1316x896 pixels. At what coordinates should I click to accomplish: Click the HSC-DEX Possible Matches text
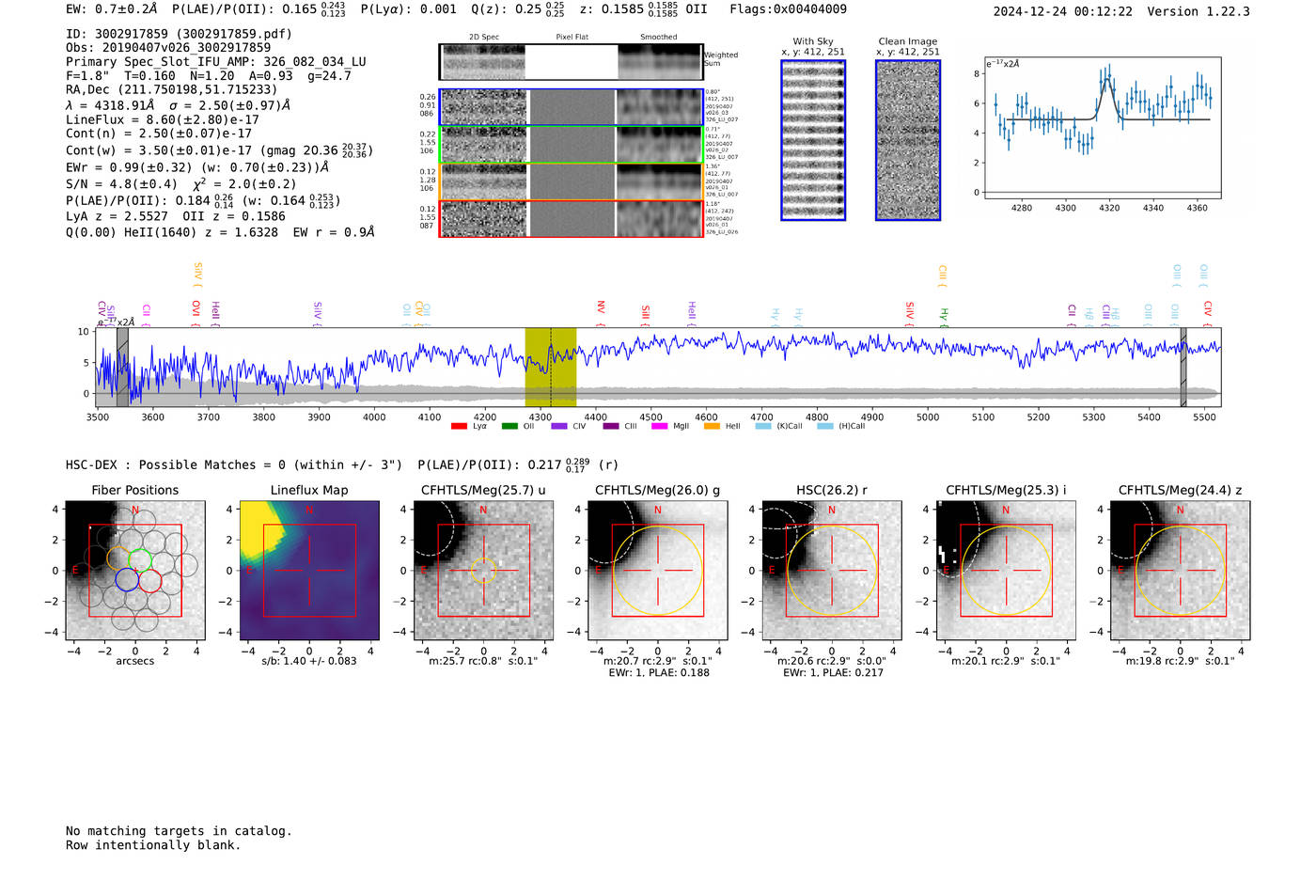coord(234,465)
